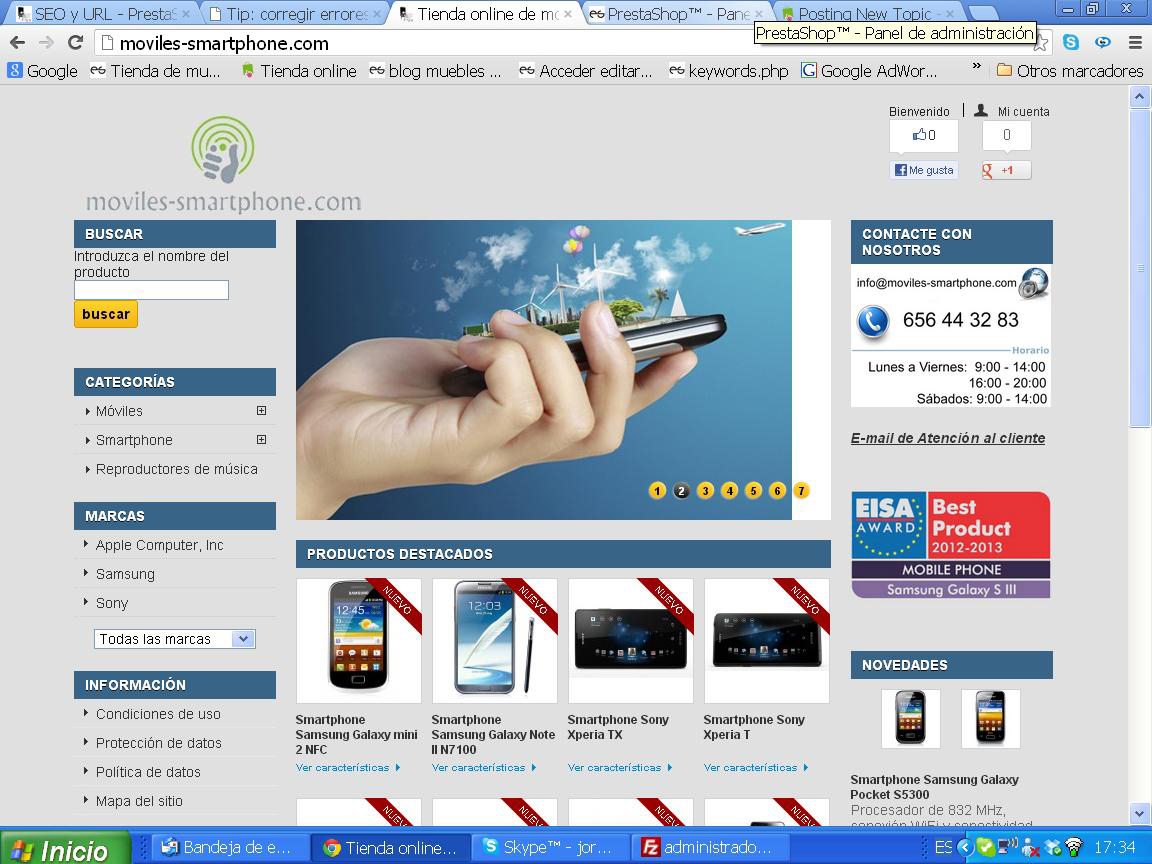This screenshot has height=864, width=1152.
Task: Reload the page with refresh icon
Action: [x=75, y=43]
